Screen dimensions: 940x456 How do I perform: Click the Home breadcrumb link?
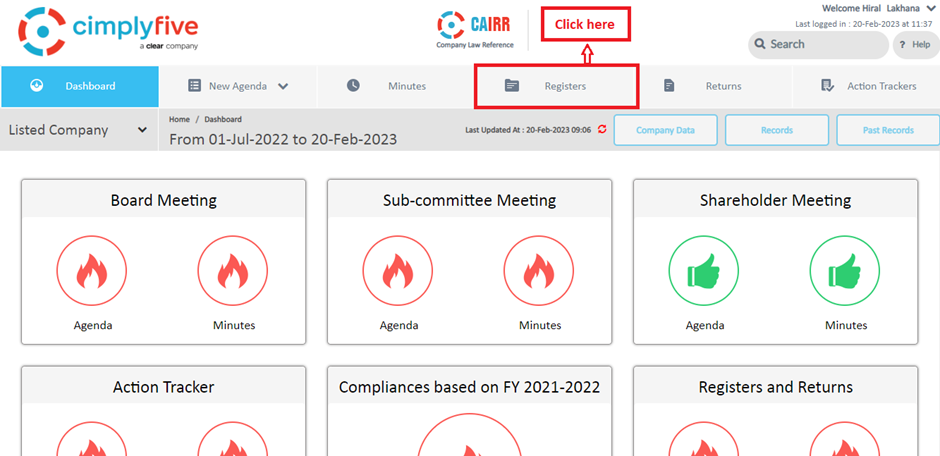point(179,119)
